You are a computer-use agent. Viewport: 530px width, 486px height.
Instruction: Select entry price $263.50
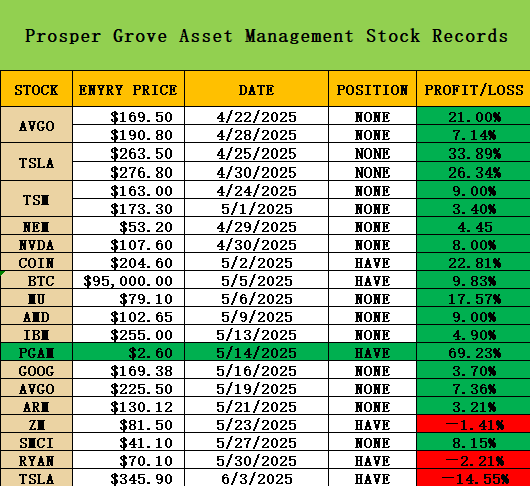[128, 152]
